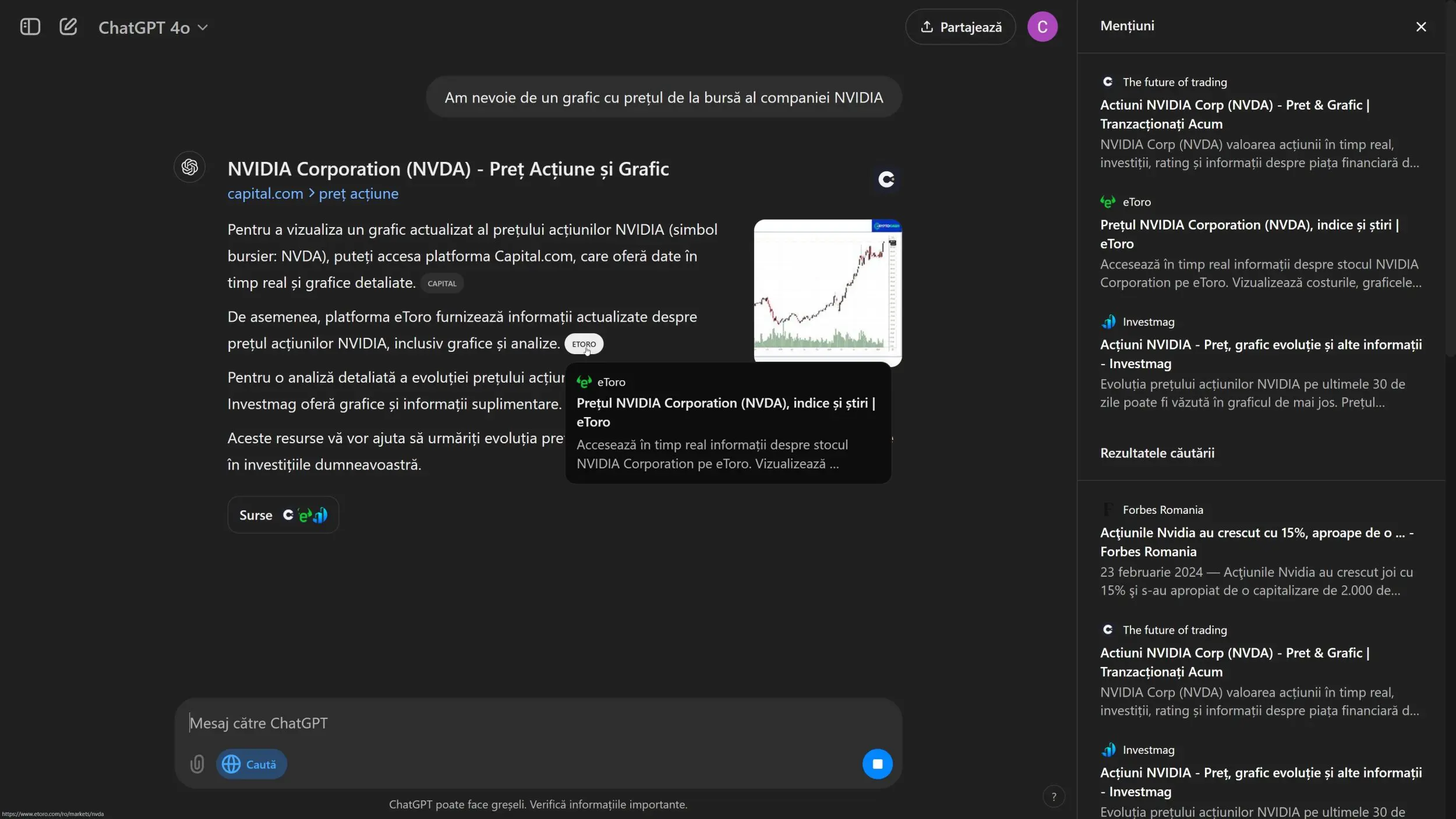The width and height of the screenshot is (1456, 819).
Task: Start a new chat with the edit icon
Action: tap(68, 27)
